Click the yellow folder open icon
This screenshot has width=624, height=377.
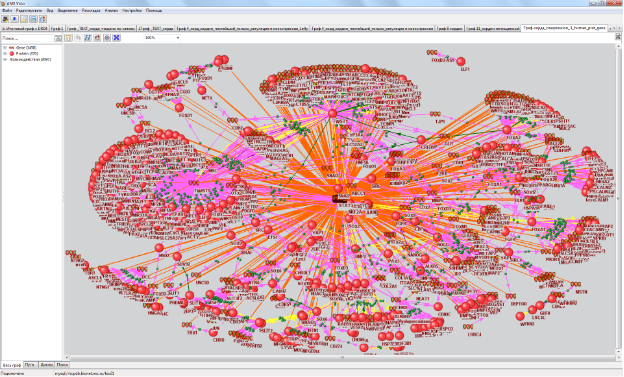(24, 19)
